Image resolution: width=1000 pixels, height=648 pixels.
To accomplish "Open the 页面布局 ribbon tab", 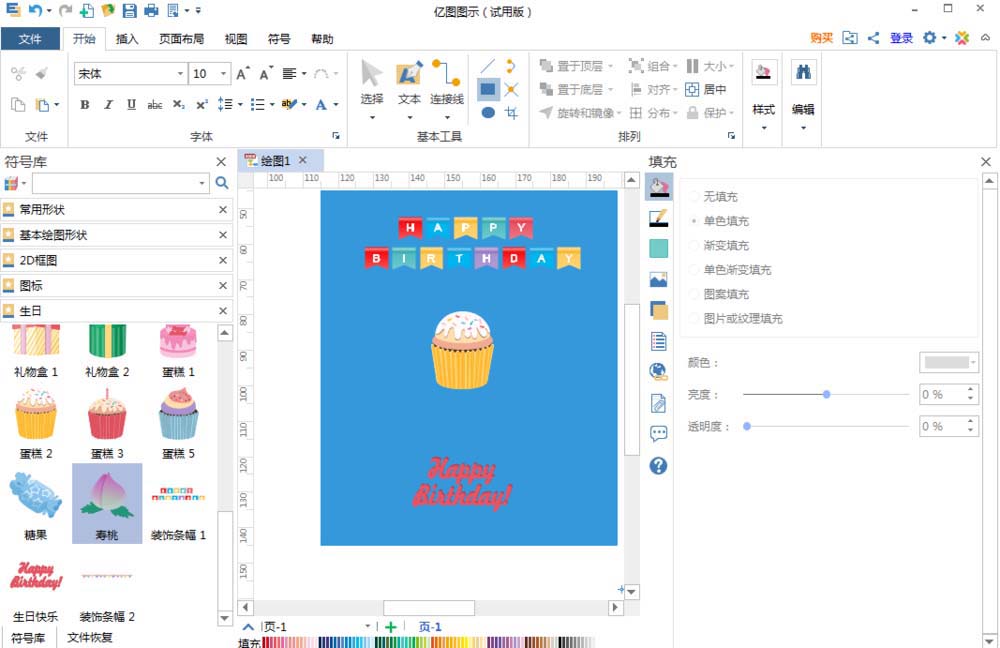I will 178,39.
